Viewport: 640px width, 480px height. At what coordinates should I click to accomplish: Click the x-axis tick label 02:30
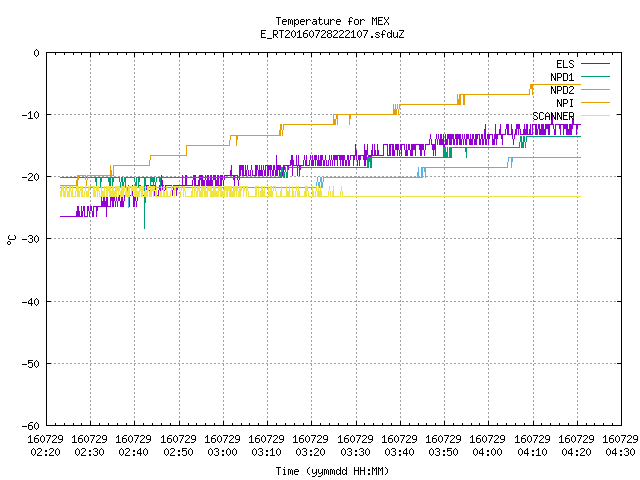(89, 452)
